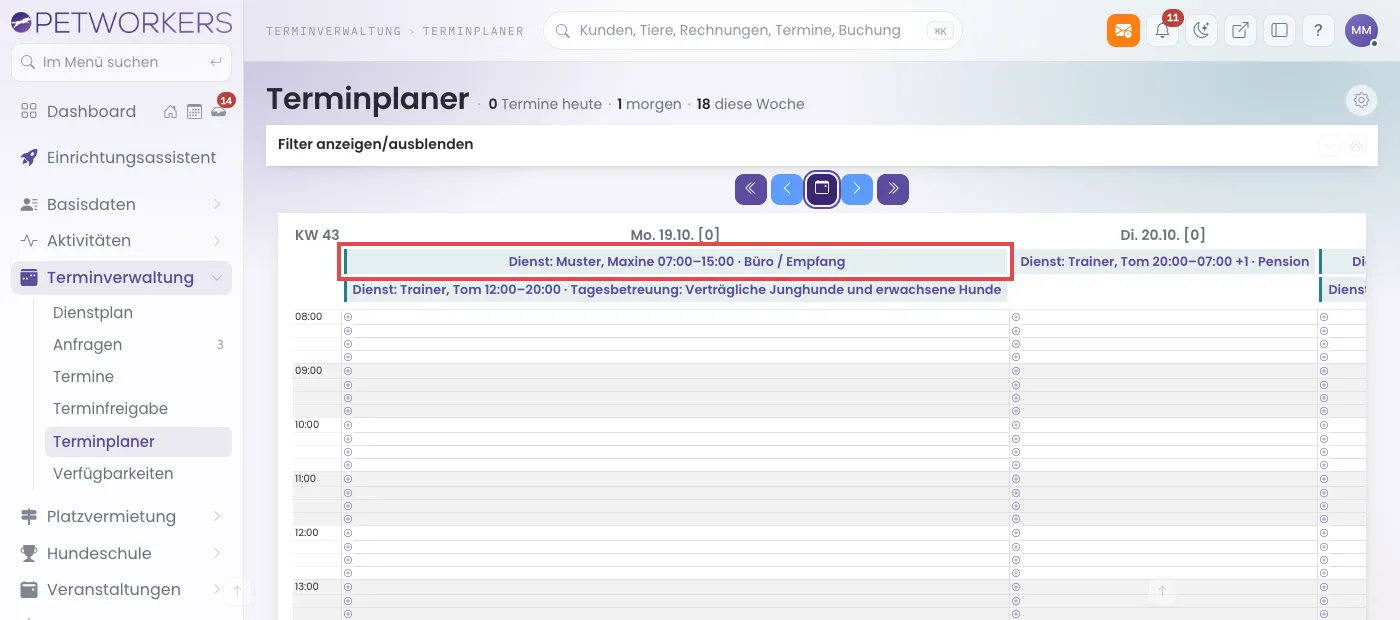Open Verfügbarkeiten submenu item
1400x620 pixels.
click(x=138, y=473)
